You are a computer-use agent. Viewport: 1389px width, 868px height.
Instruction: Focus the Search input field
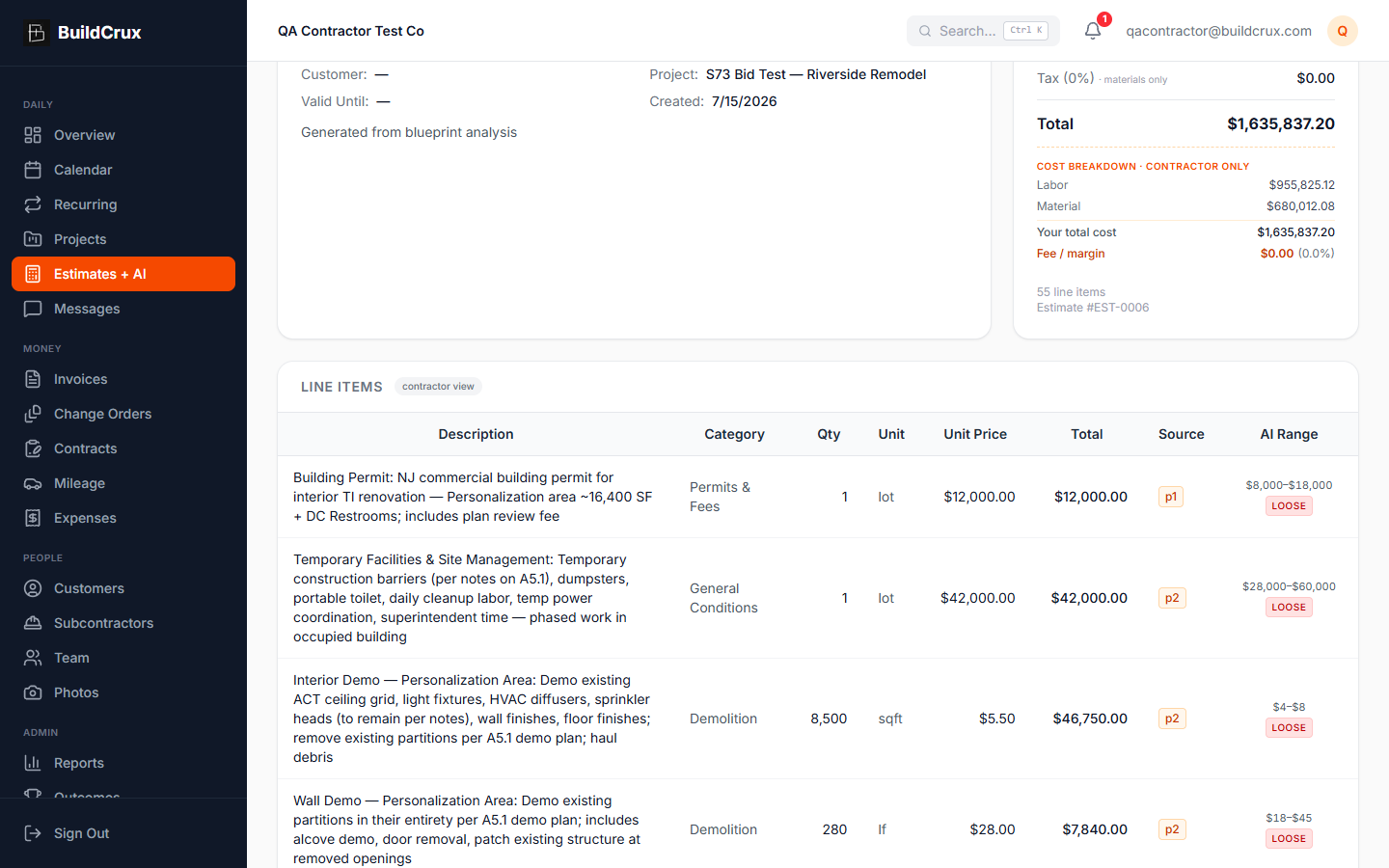click(983, 31)
